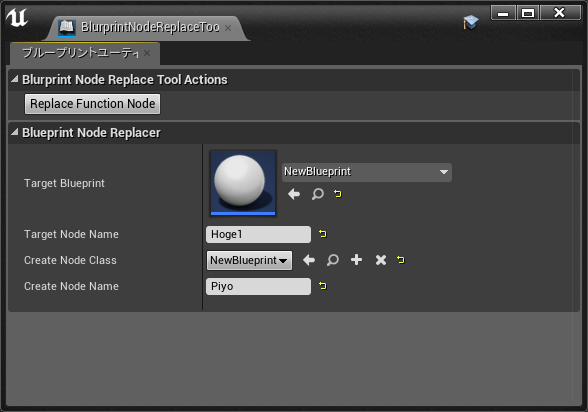Close the BlurprintNodeReplaceToo tab

[x=228, y=28]
